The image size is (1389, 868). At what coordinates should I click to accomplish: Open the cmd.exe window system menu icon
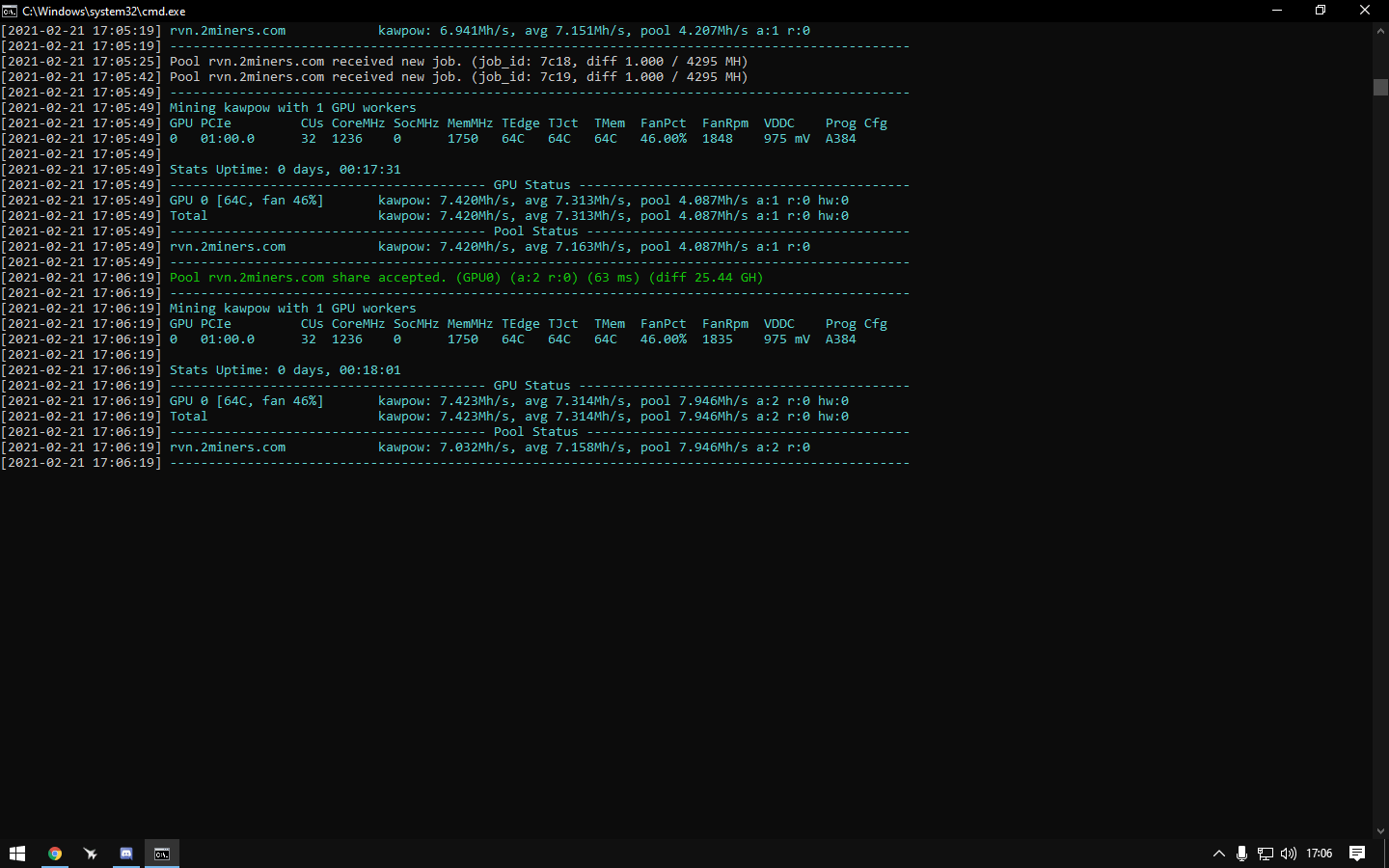[10, 11]
